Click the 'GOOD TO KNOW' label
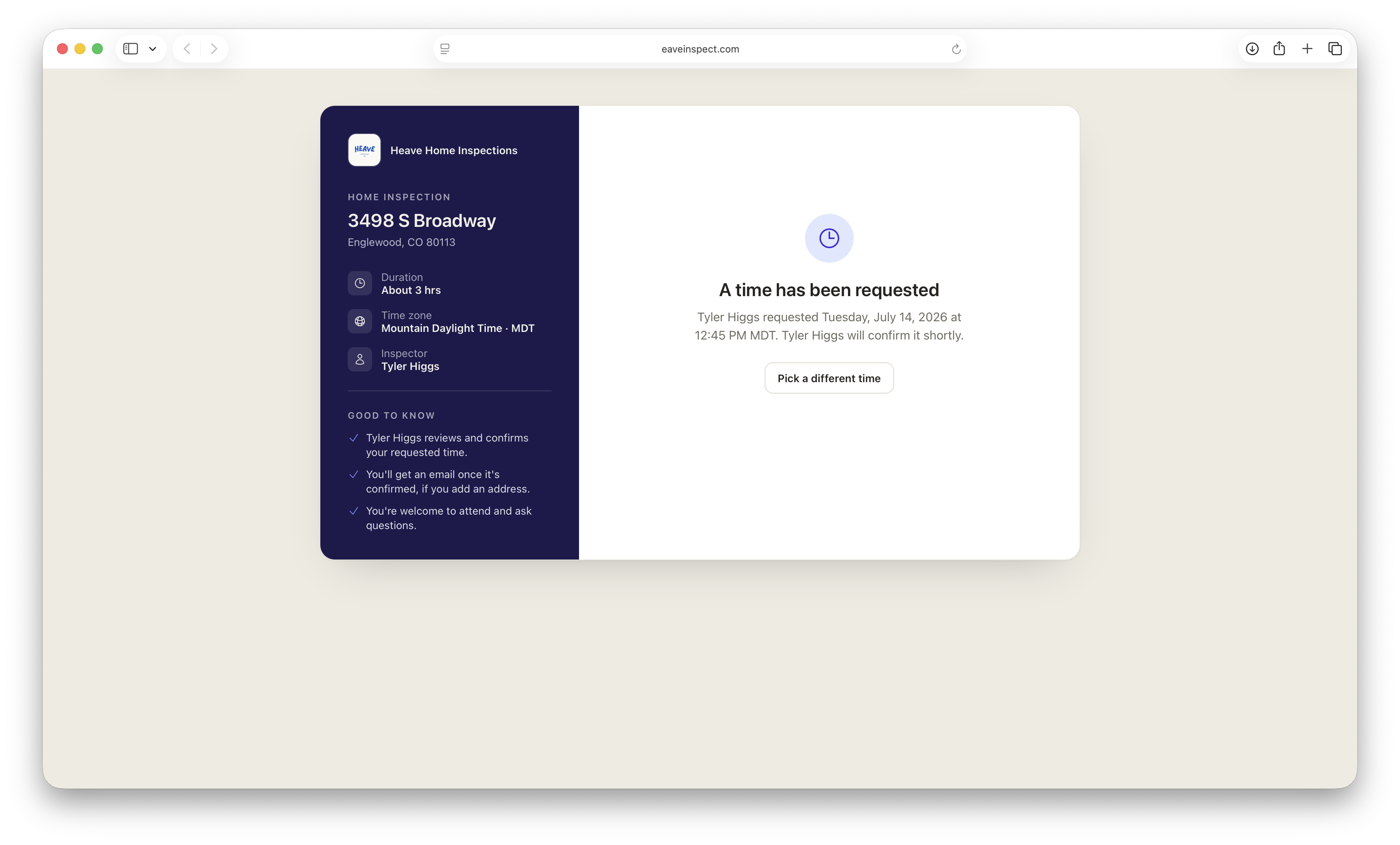 coord(391,416)
